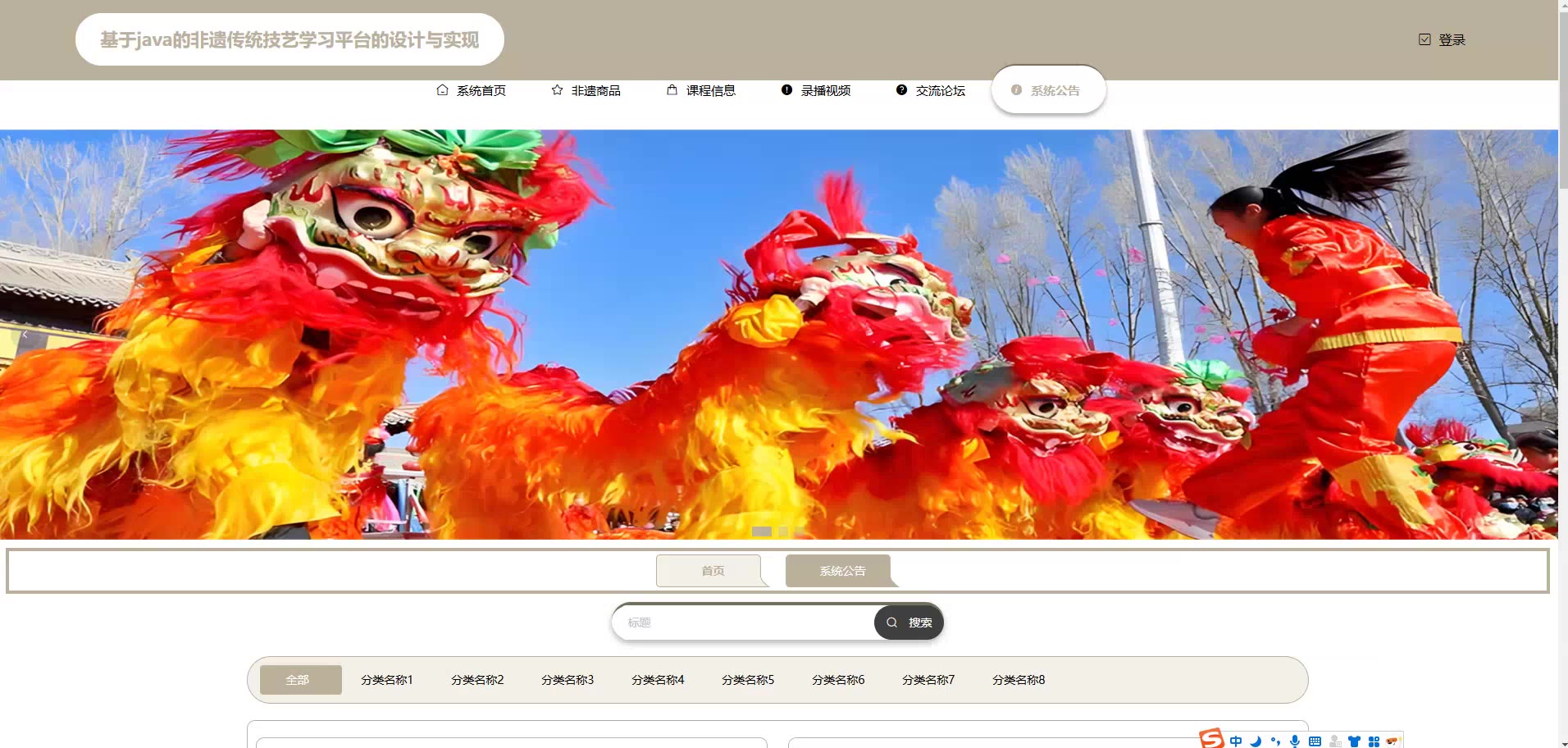Screen dimensions: 1568x748
Task: Filter by 分类名称4
Action: [658, 680]
